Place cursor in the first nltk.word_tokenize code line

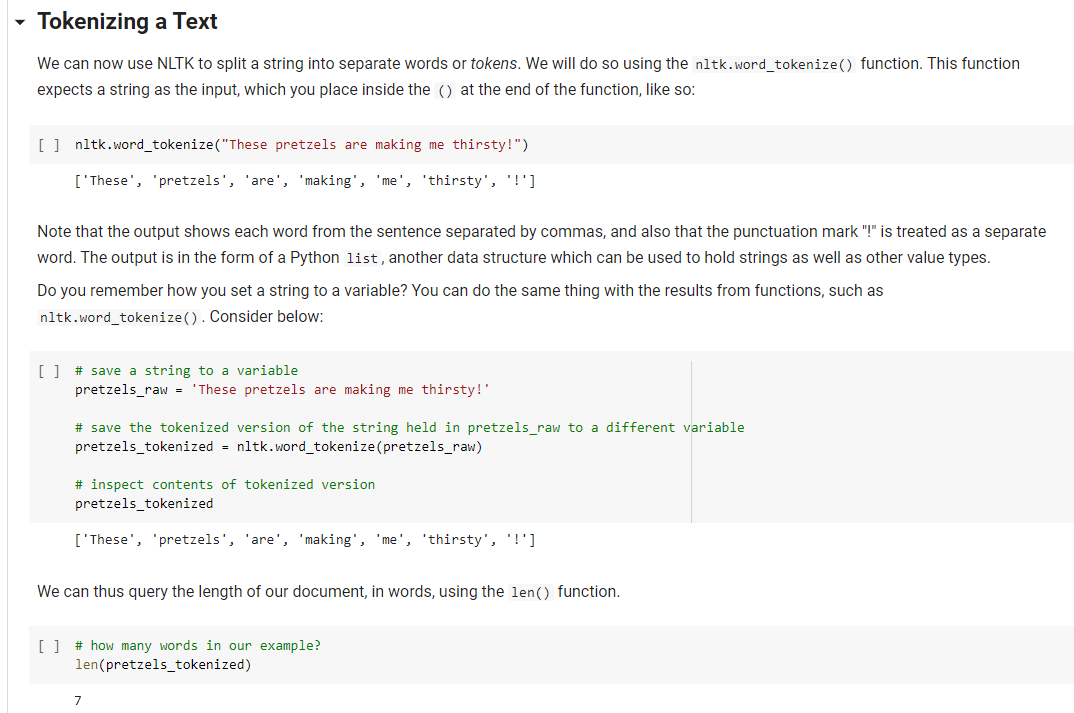point(301,145)
